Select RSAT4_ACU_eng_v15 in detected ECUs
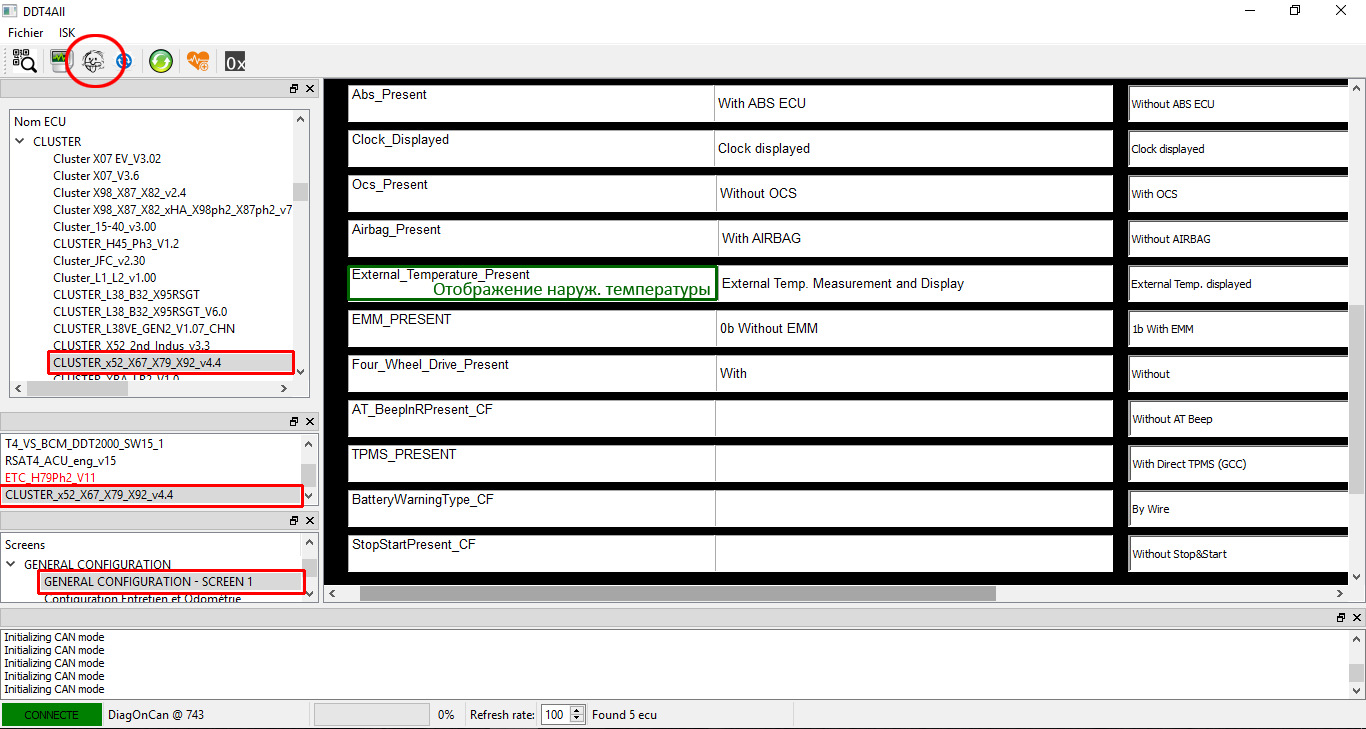This screenshot has width=1366, height=729. (x=60, y=460)
